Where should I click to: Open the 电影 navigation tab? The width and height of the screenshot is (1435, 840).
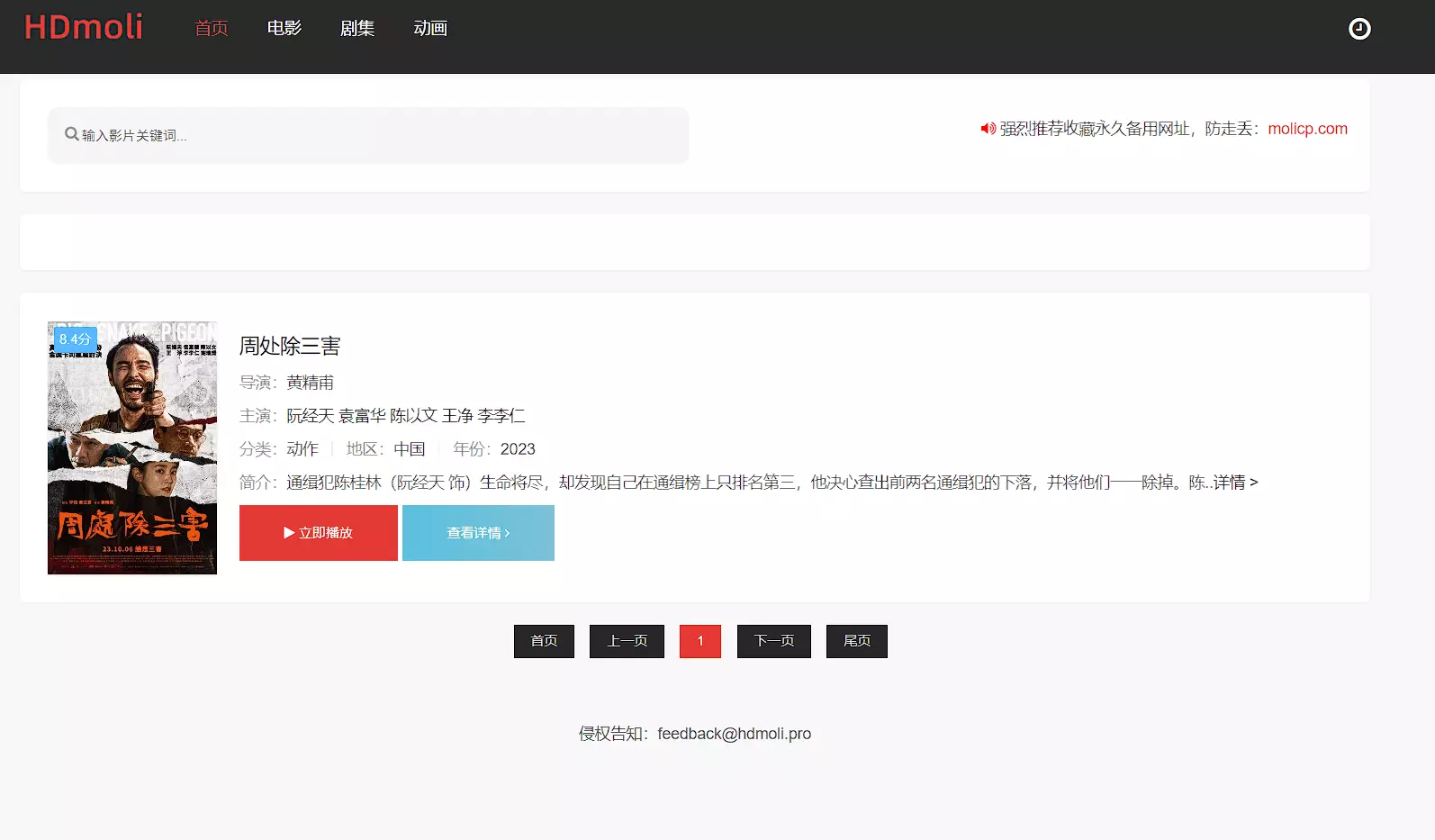tap(284, 28)
